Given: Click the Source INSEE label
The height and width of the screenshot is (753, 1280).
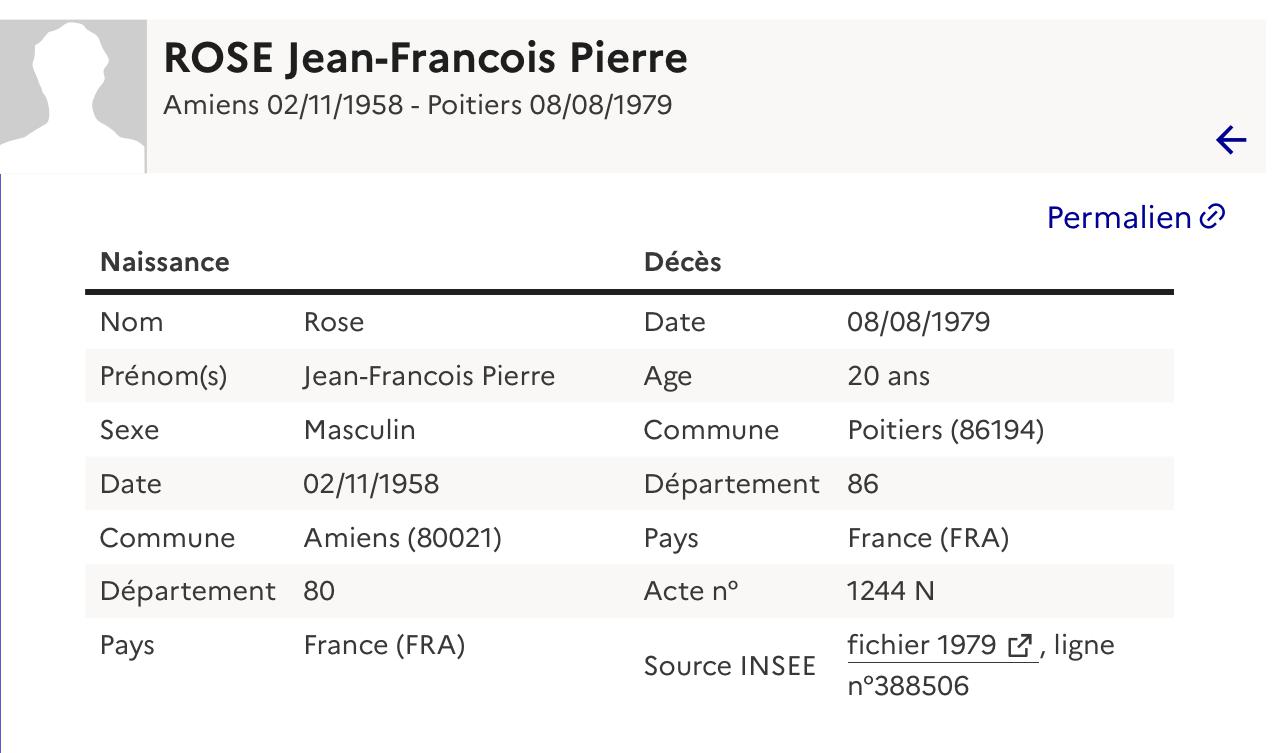Looking at the screenshot, I should 730,666.
